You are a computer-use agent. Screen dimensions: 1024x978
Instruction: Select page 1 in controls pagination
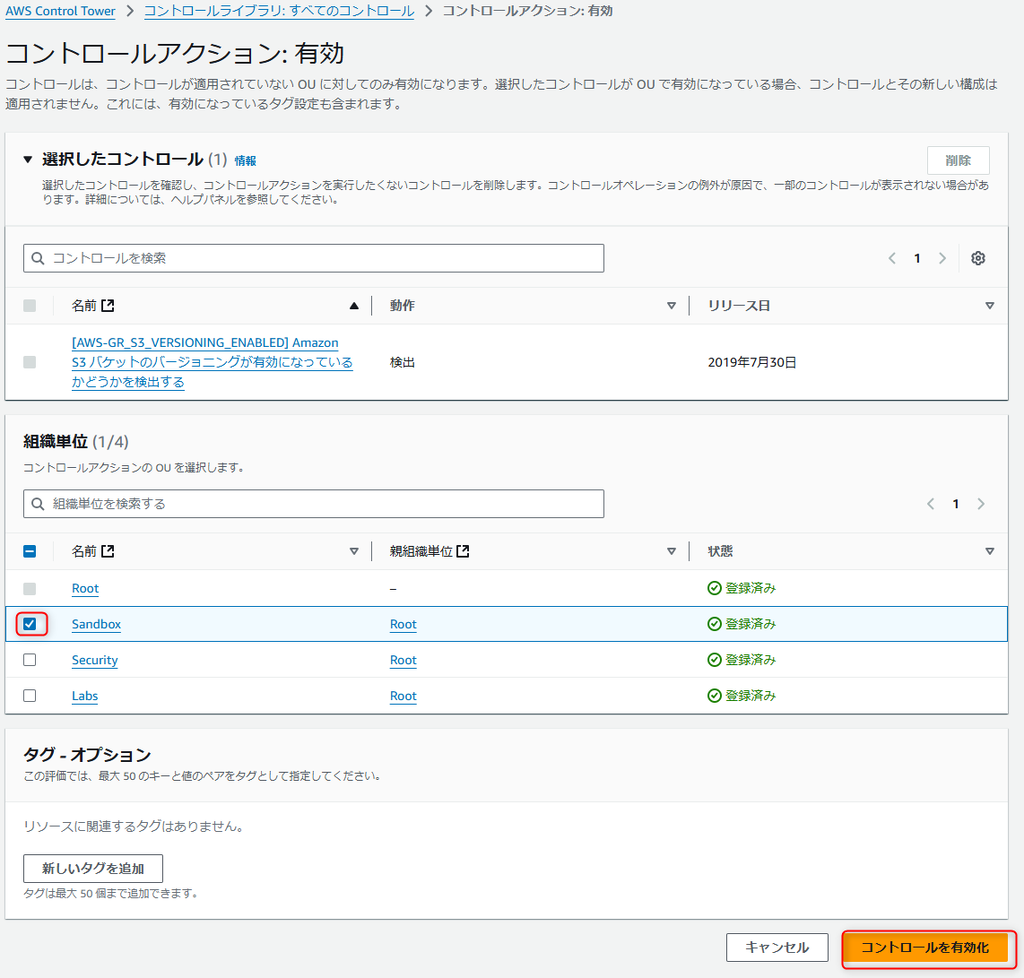[917, 259]
